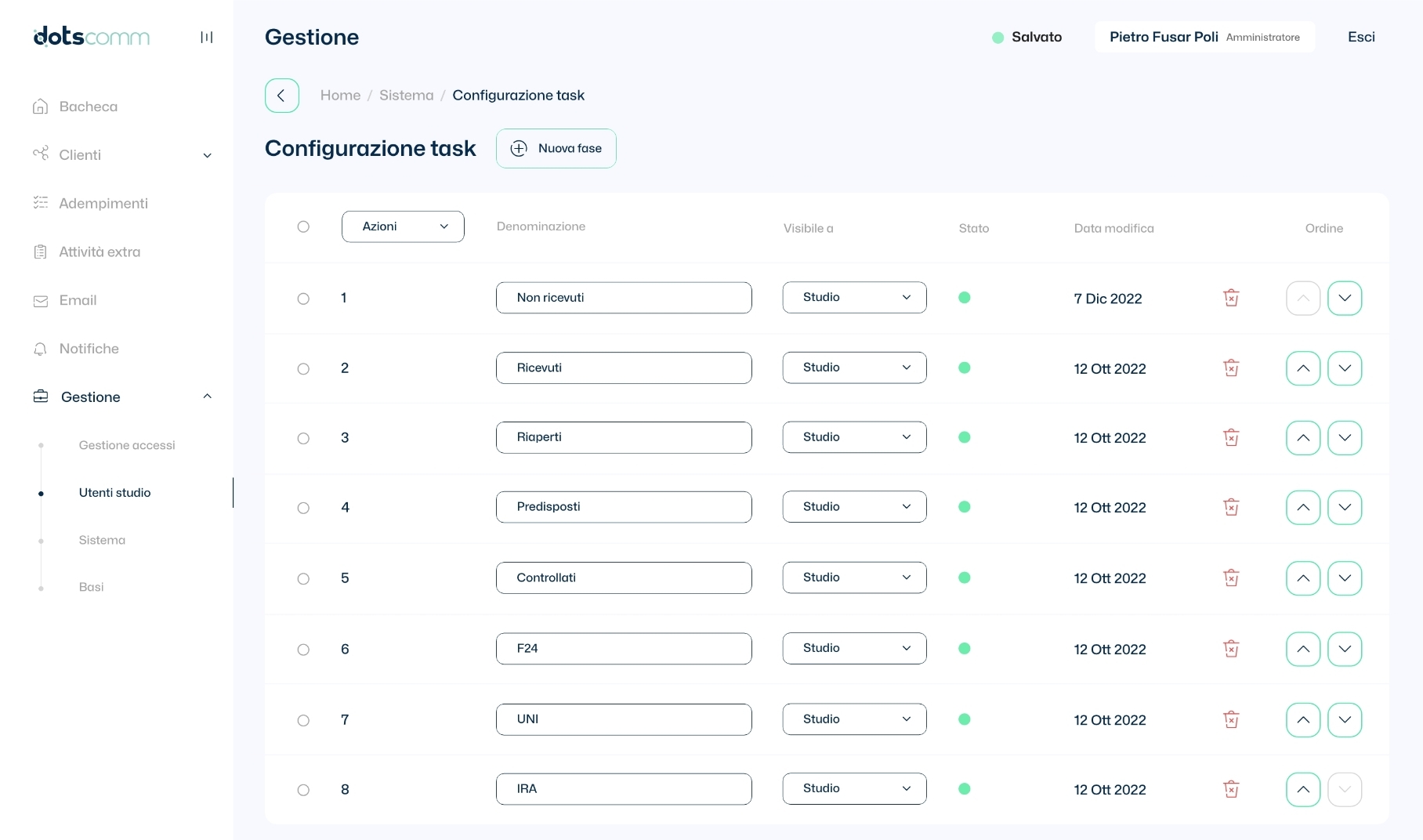
Task: Click the Nuova fase button
Action: coord(556,148)
